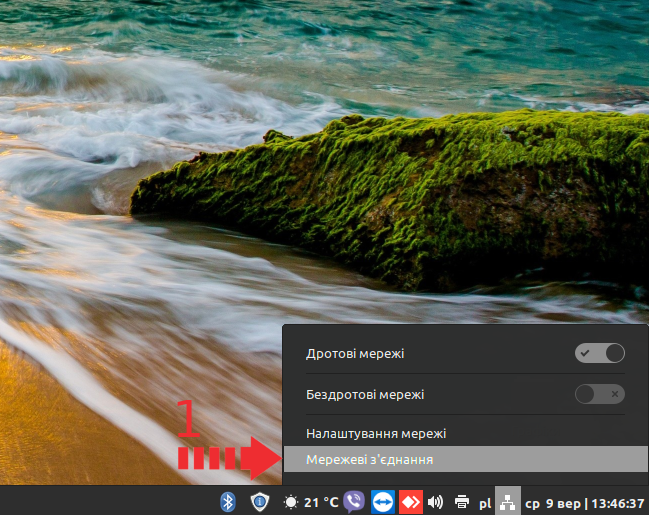Open the Viber tray icon

[x=354, y=502]
